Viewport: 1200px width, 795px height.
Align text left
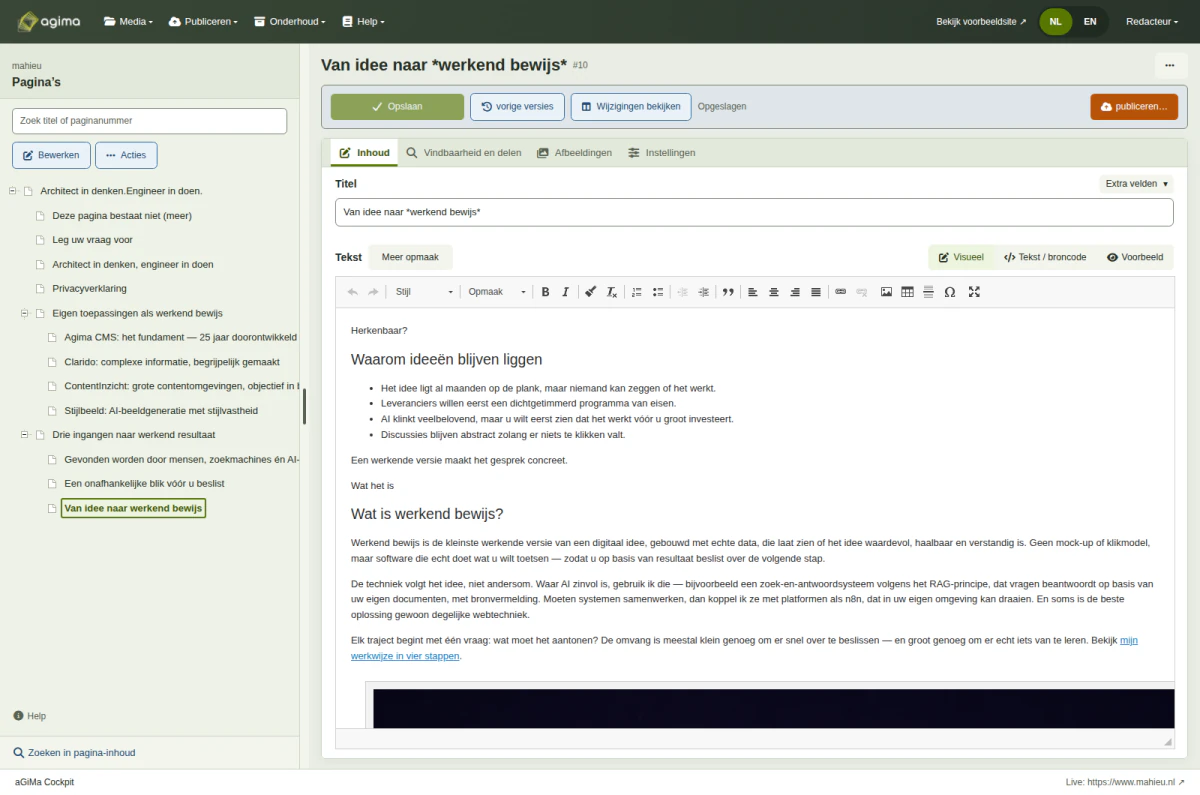[753, 292]
